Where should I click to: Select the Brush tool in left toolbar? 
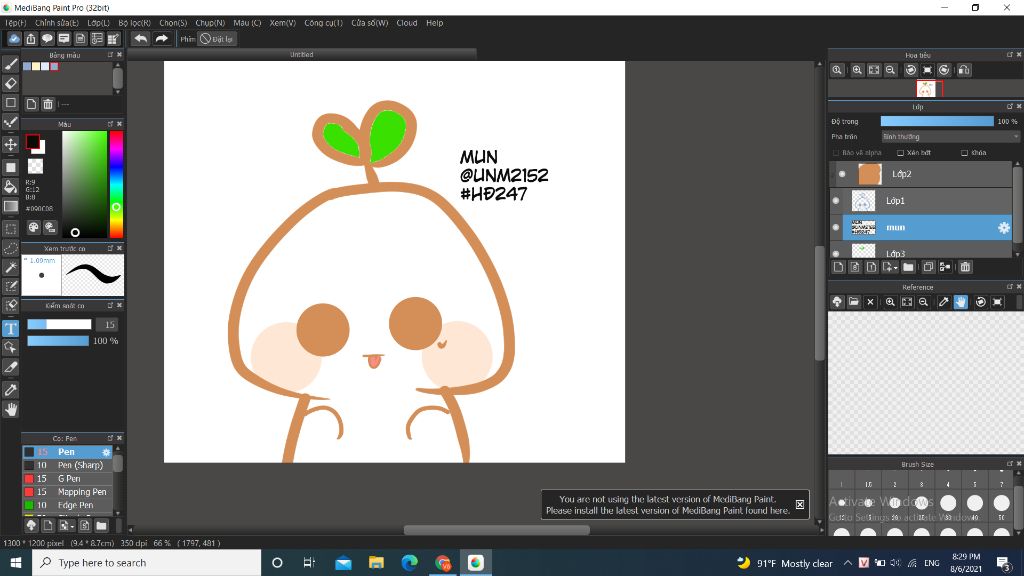tap(10, 64)
